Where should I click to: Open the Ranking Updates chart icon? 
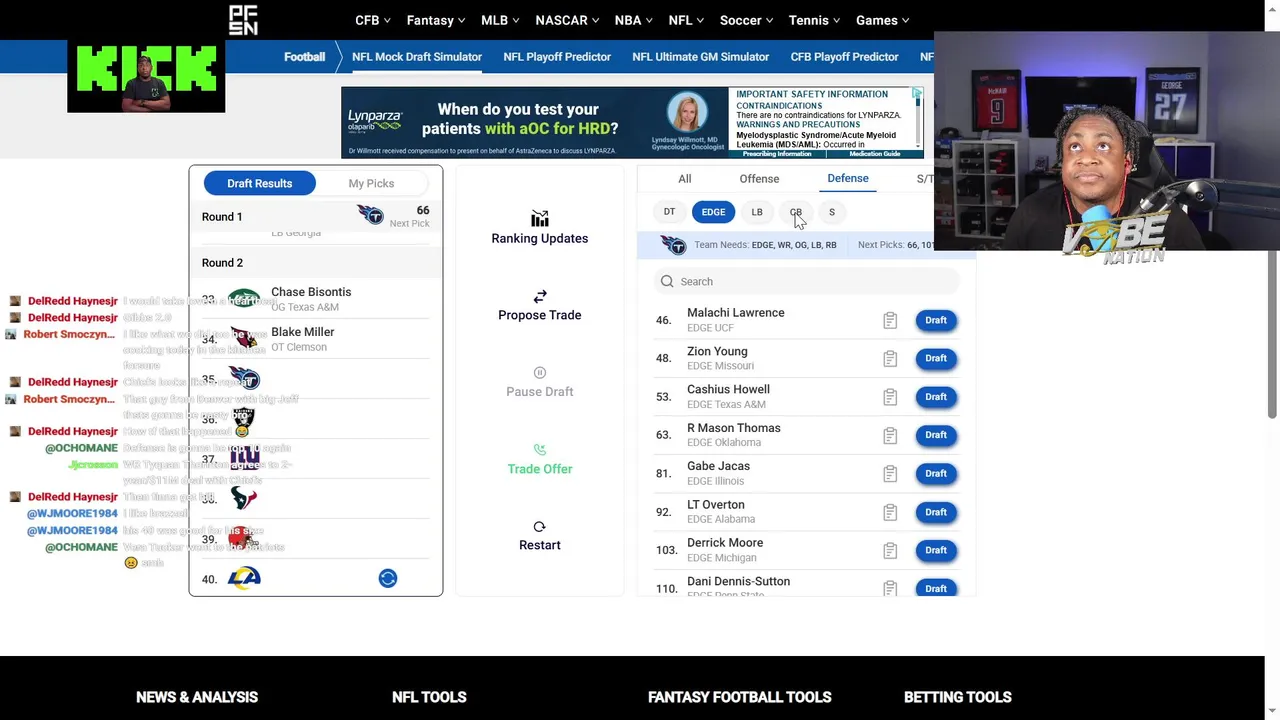coord(540,219)
